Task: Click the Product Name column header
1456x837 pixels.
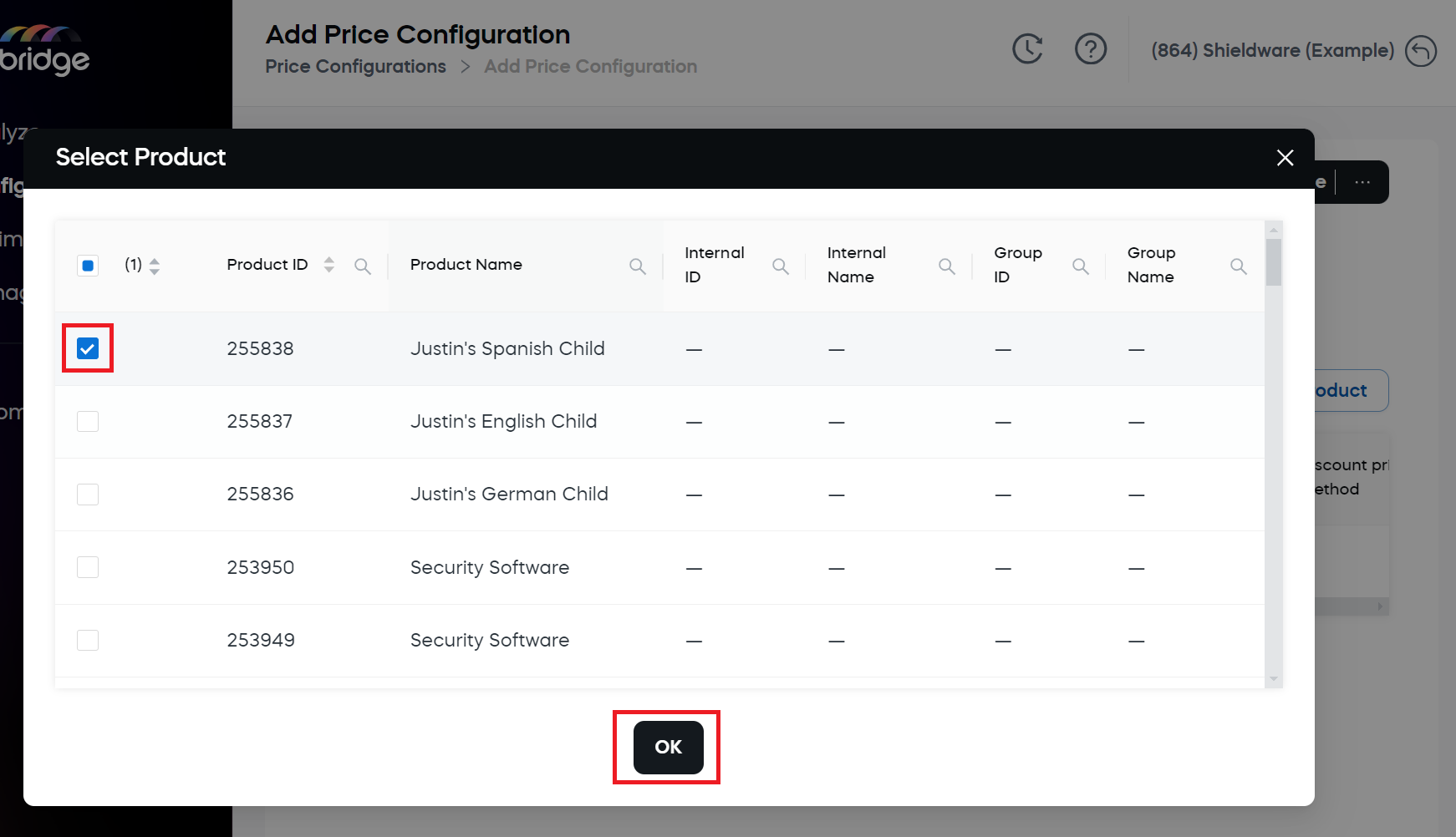Action: point(466,265)
